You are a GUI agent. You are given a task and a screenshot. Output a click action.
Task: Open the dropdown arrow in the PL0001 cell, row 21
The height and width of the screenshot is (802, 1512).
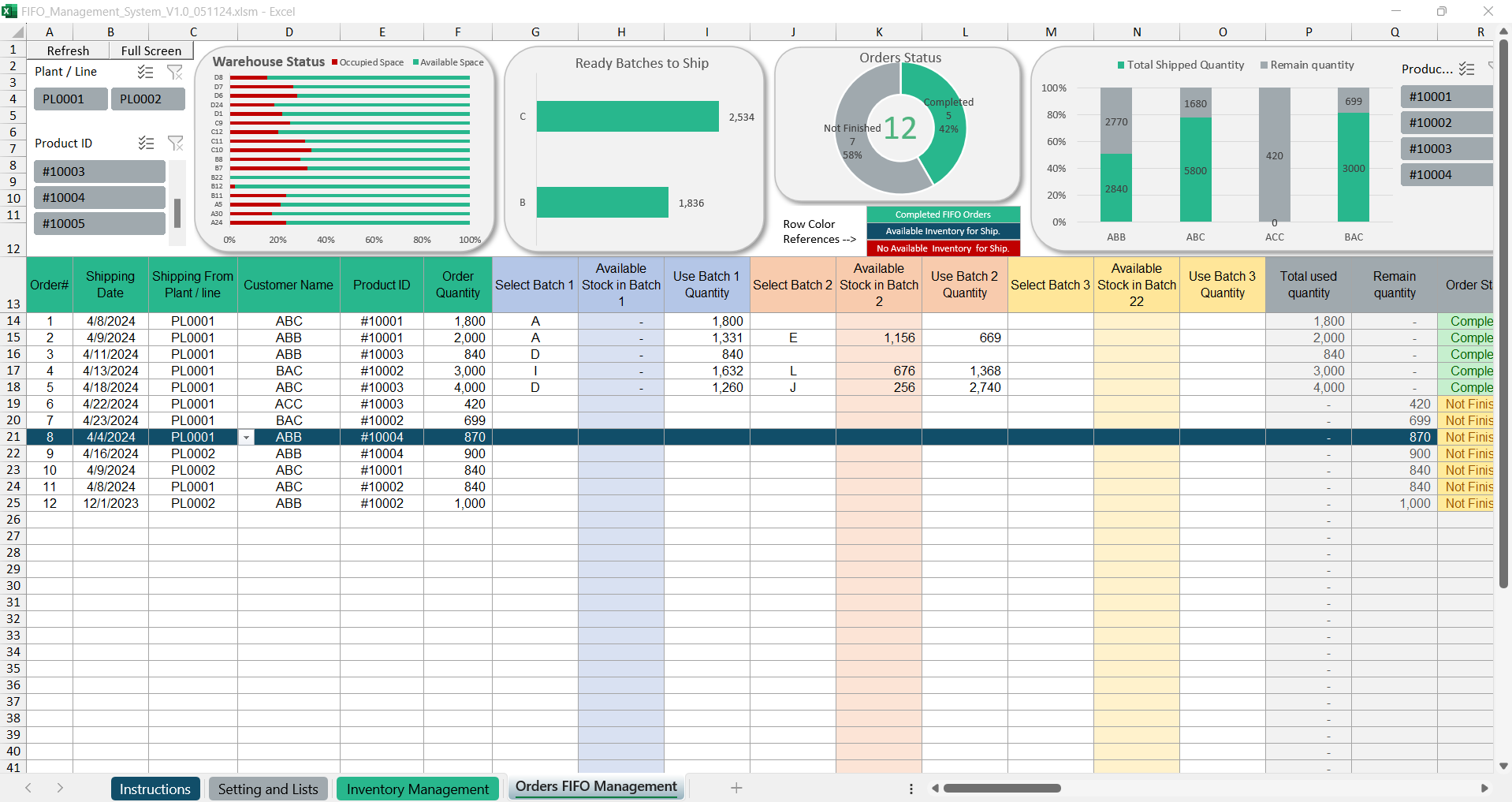tap(246, 438)
